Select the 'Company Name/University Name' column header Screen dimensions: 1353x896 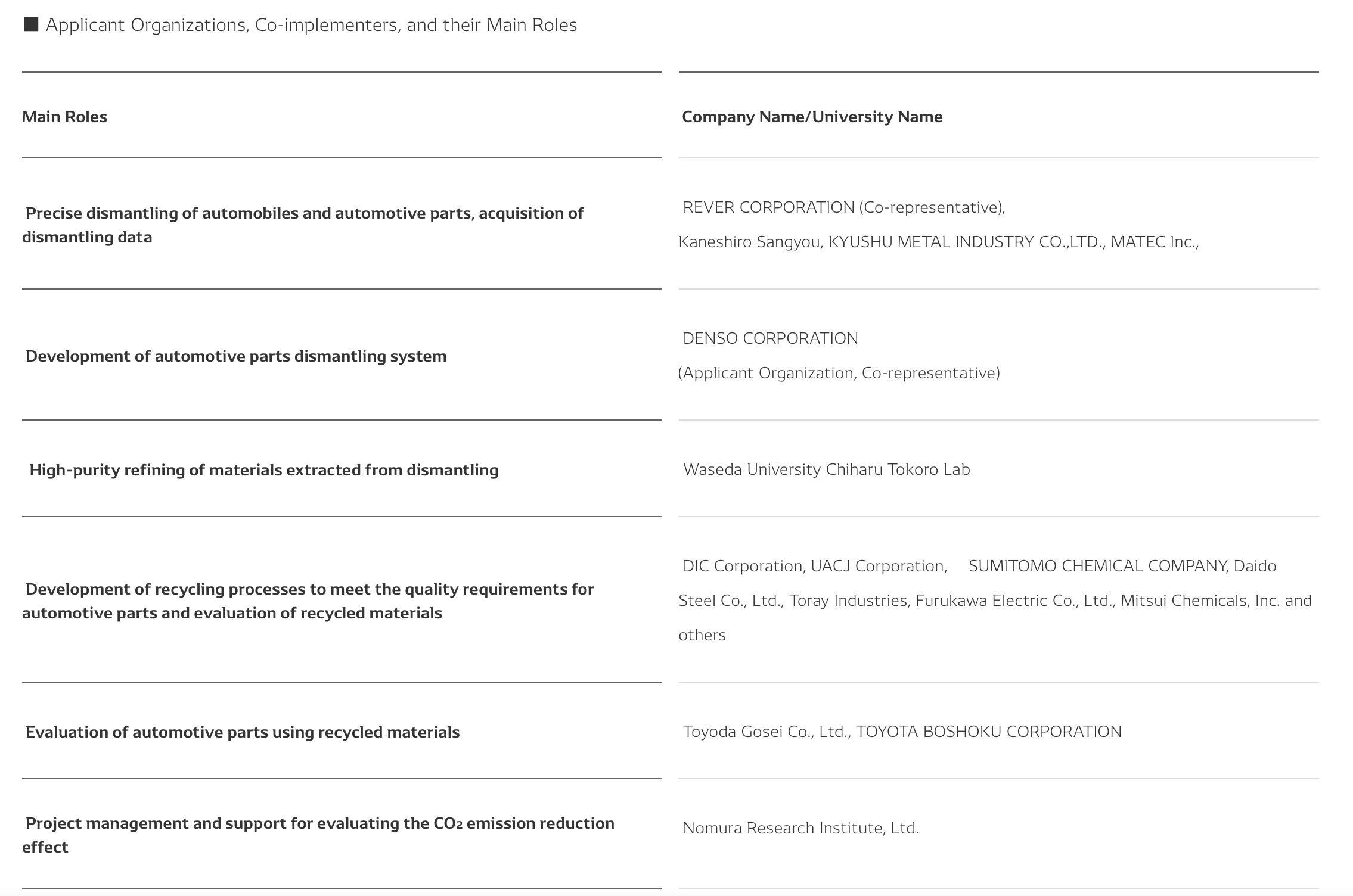tap(812, 117)
